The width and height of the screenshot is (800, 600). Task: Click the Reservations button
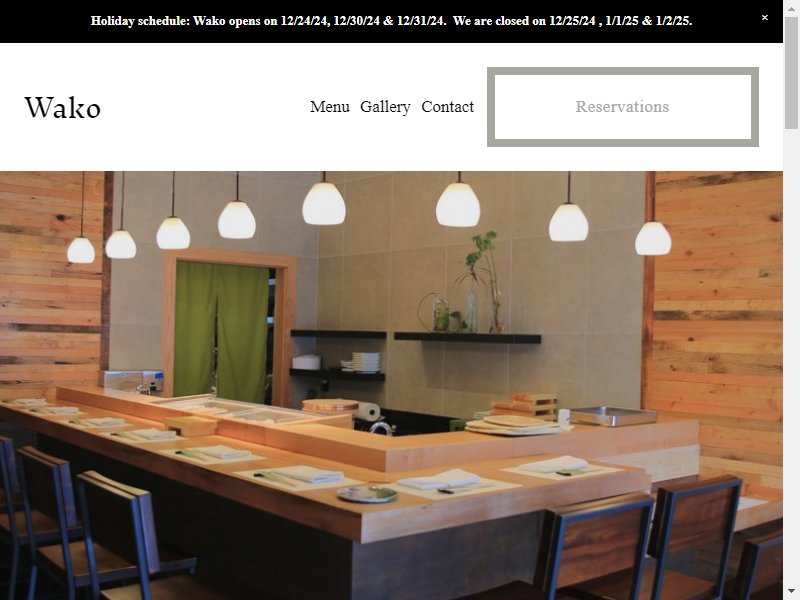pyautogui.click(x=623, y=107)
